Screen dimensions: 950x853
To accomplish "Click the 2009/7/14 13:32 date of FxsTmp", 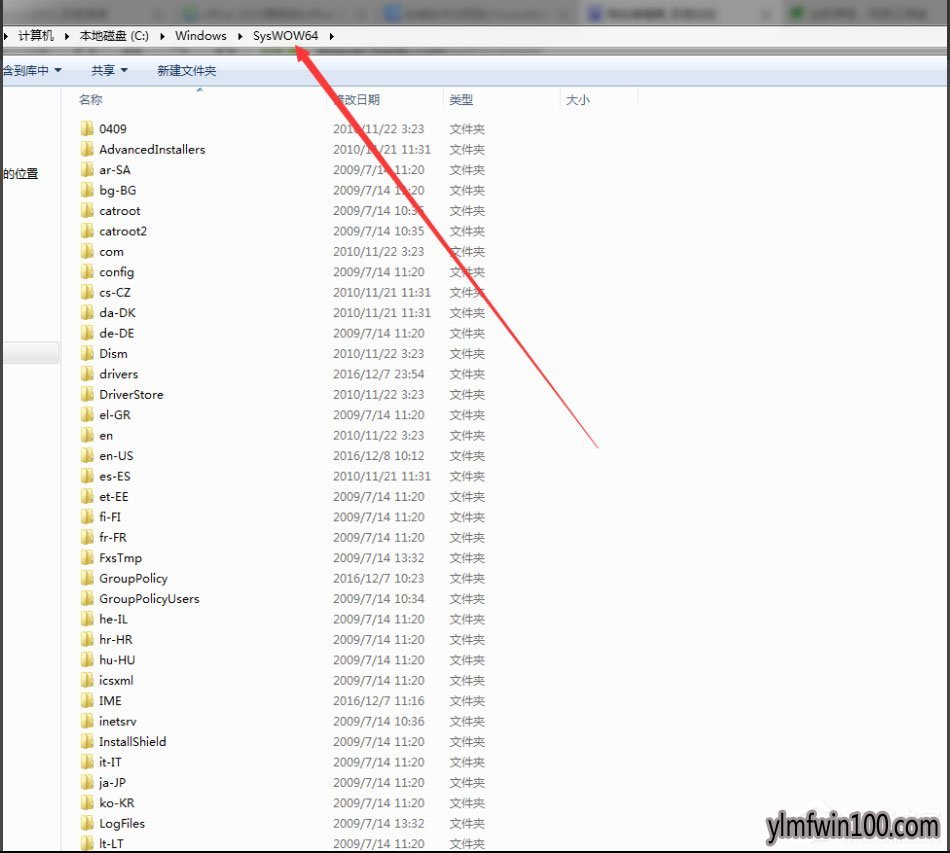I will [x=379, y=558].
